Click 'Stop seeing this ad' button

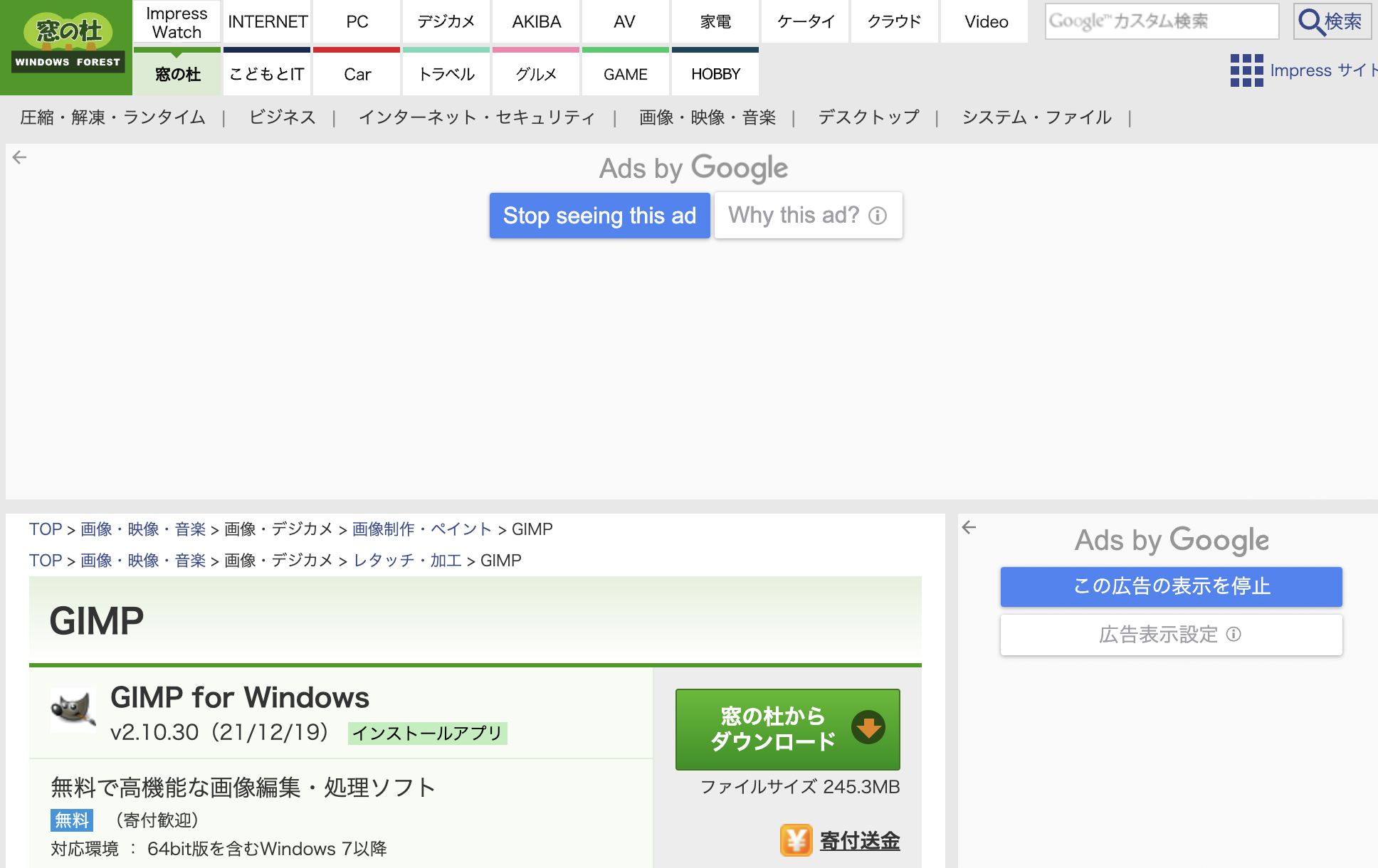[x=599, y=215]
